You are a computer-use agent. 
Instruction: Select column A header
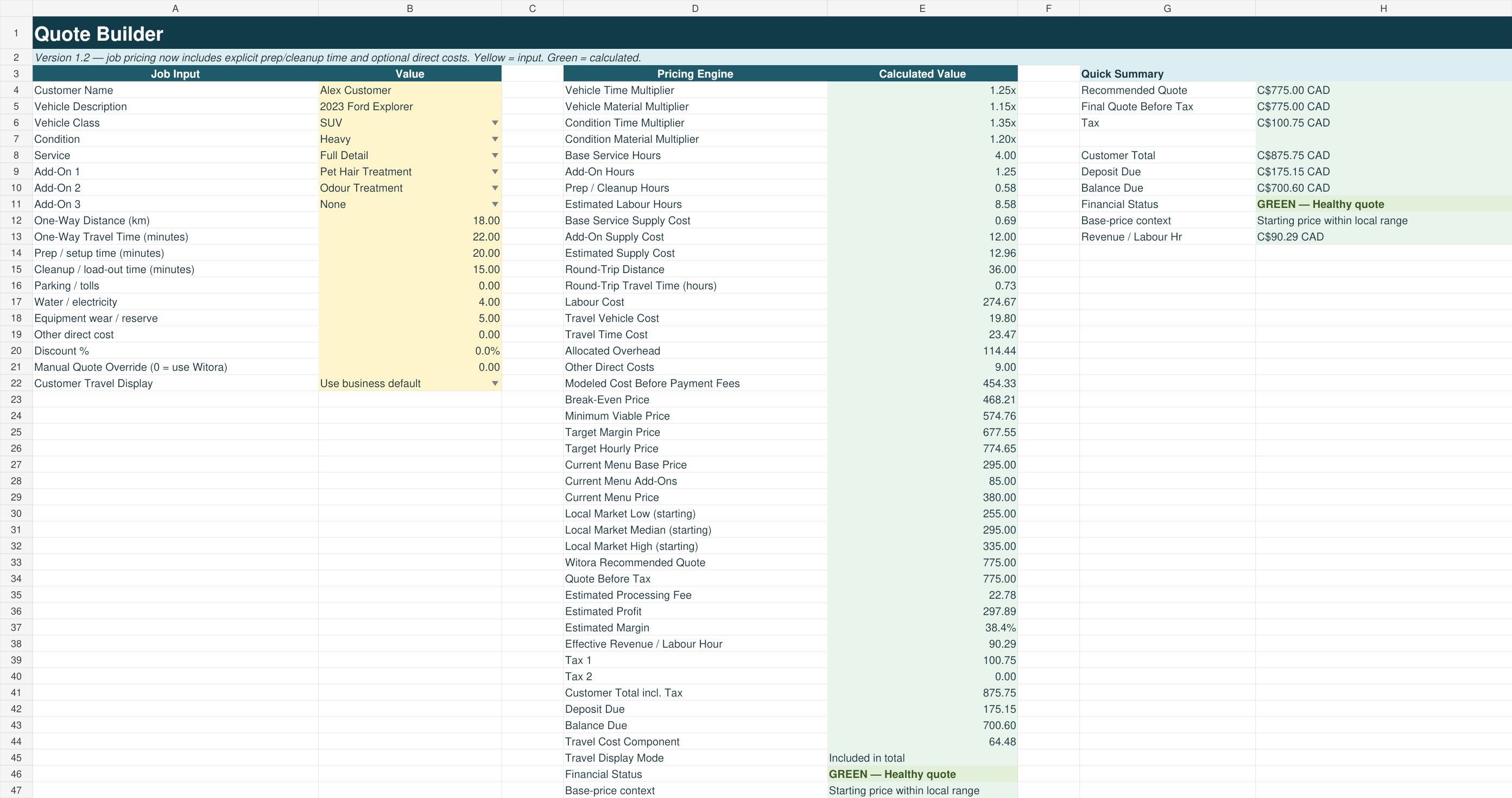(x=175, y=8)
